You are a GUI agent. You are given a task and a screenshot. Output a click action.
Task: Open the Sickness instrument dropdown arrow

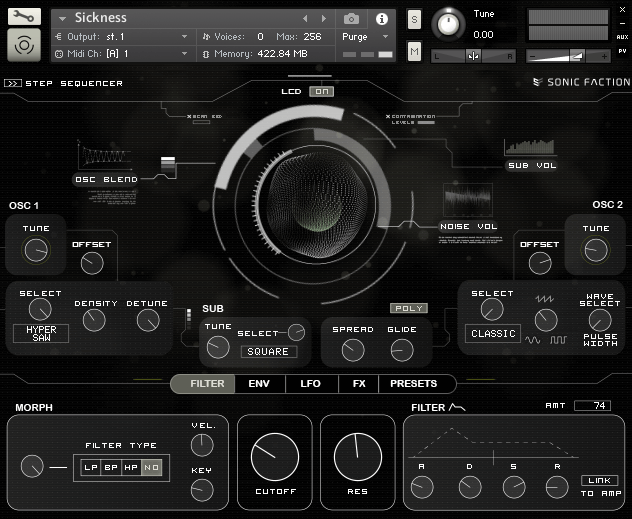click(x=62, y=19)
